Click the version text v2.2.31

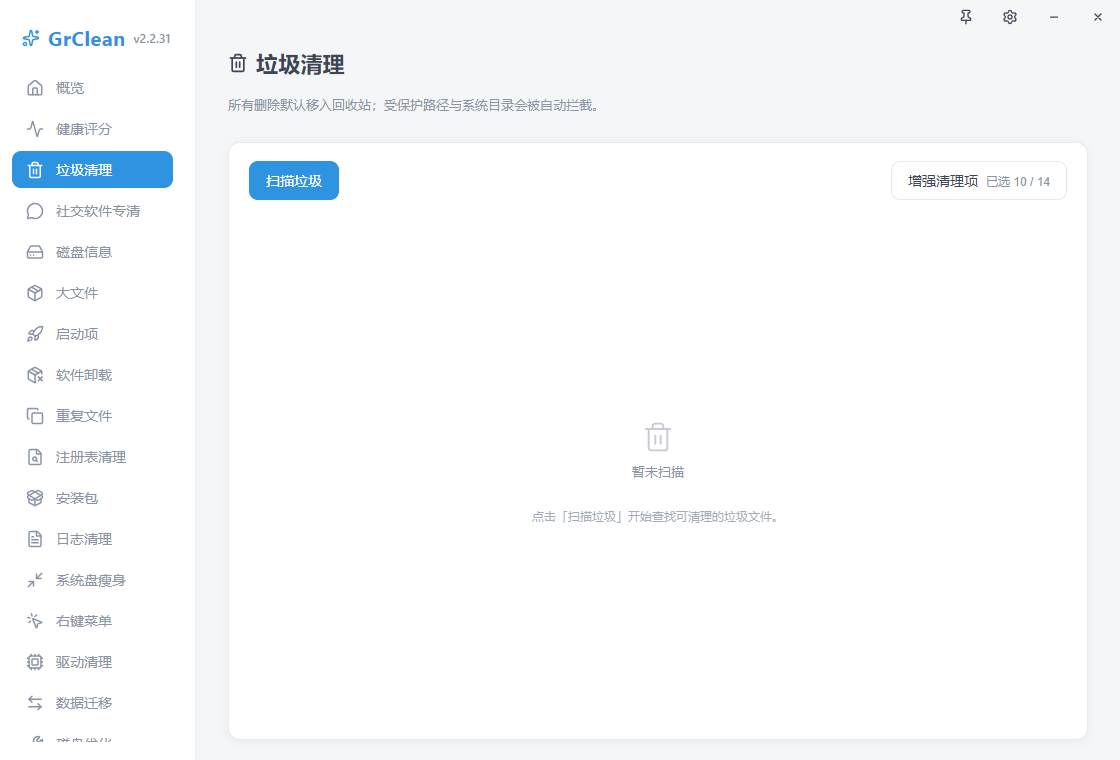point(152,39)
